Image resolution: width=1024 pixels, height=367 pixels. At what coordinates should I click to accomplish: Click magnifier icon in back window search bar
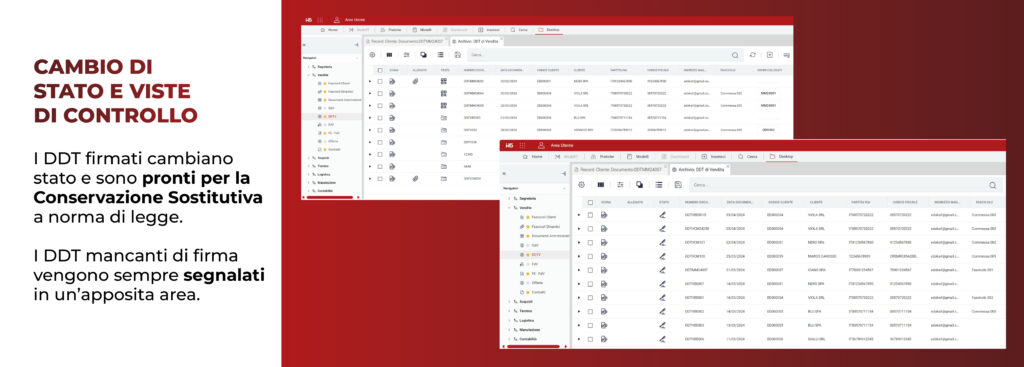tap(735, 56)
